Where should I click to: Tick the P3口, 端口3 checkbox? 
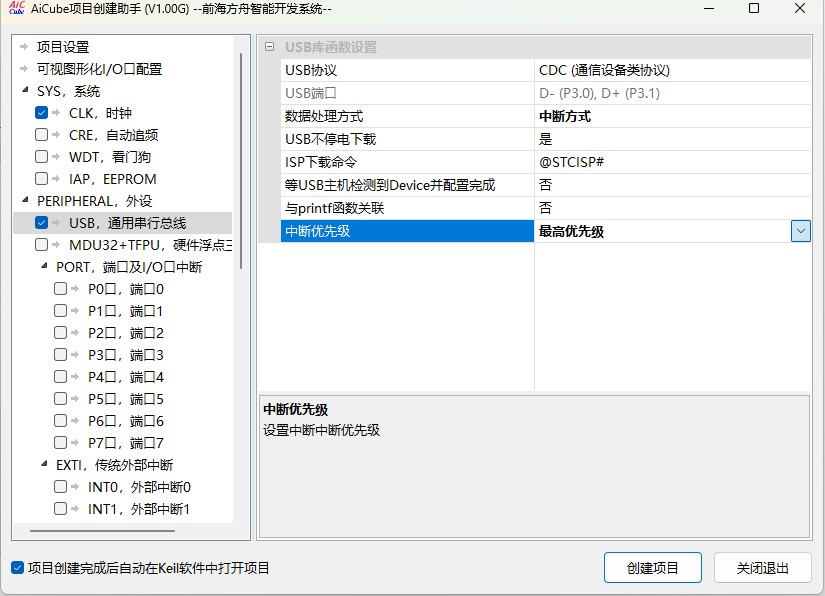pyautogui.click(x=61, y=355)
